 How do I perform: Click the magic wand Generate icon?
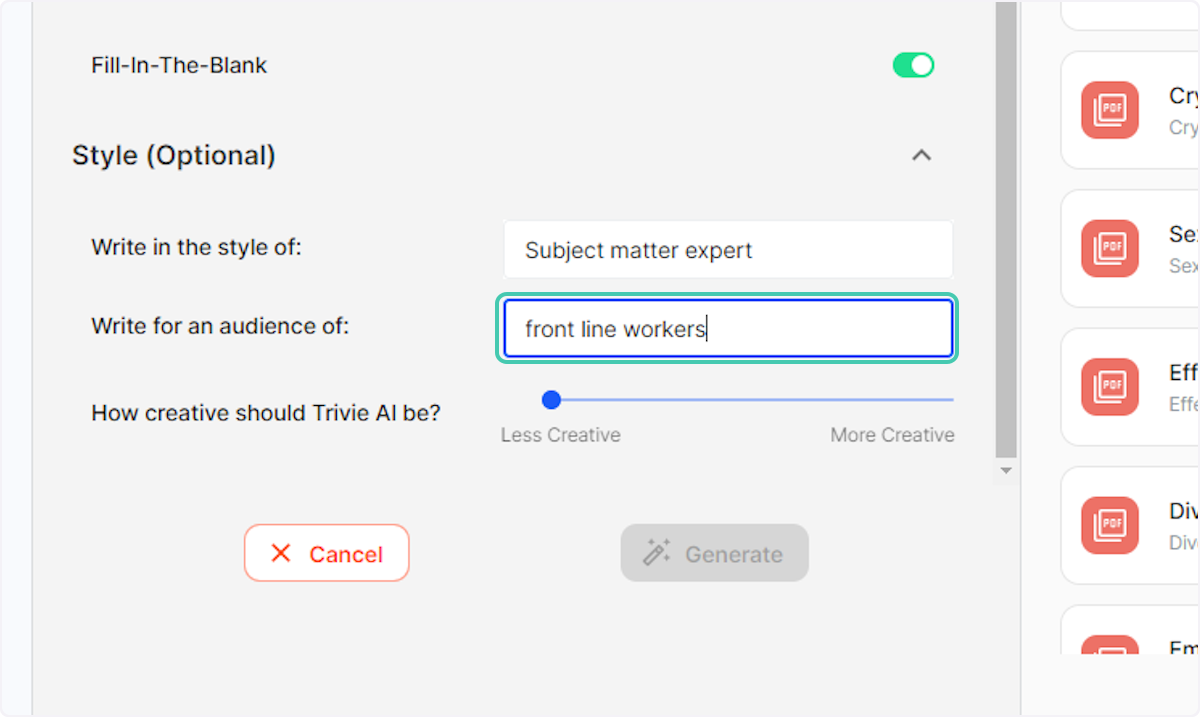[656, 553]
